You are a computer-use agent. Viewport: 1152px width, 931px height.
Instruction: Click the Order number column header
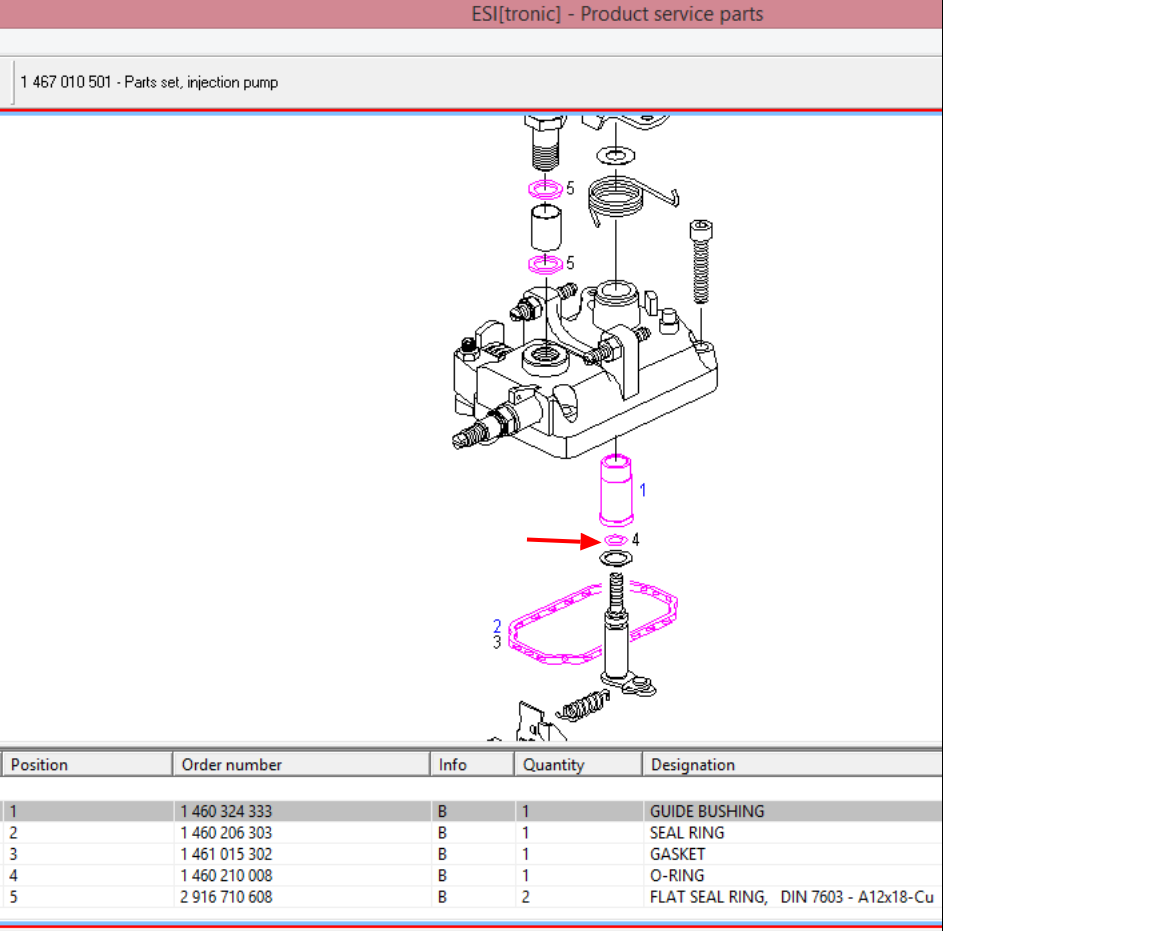300,764
